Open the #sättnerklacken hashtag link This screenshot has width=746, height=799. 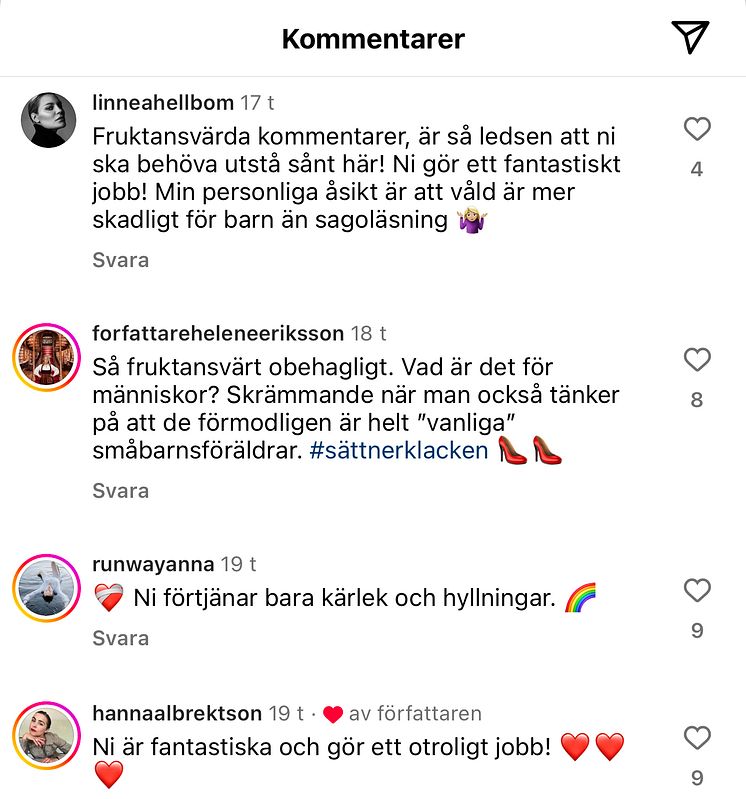399,450
